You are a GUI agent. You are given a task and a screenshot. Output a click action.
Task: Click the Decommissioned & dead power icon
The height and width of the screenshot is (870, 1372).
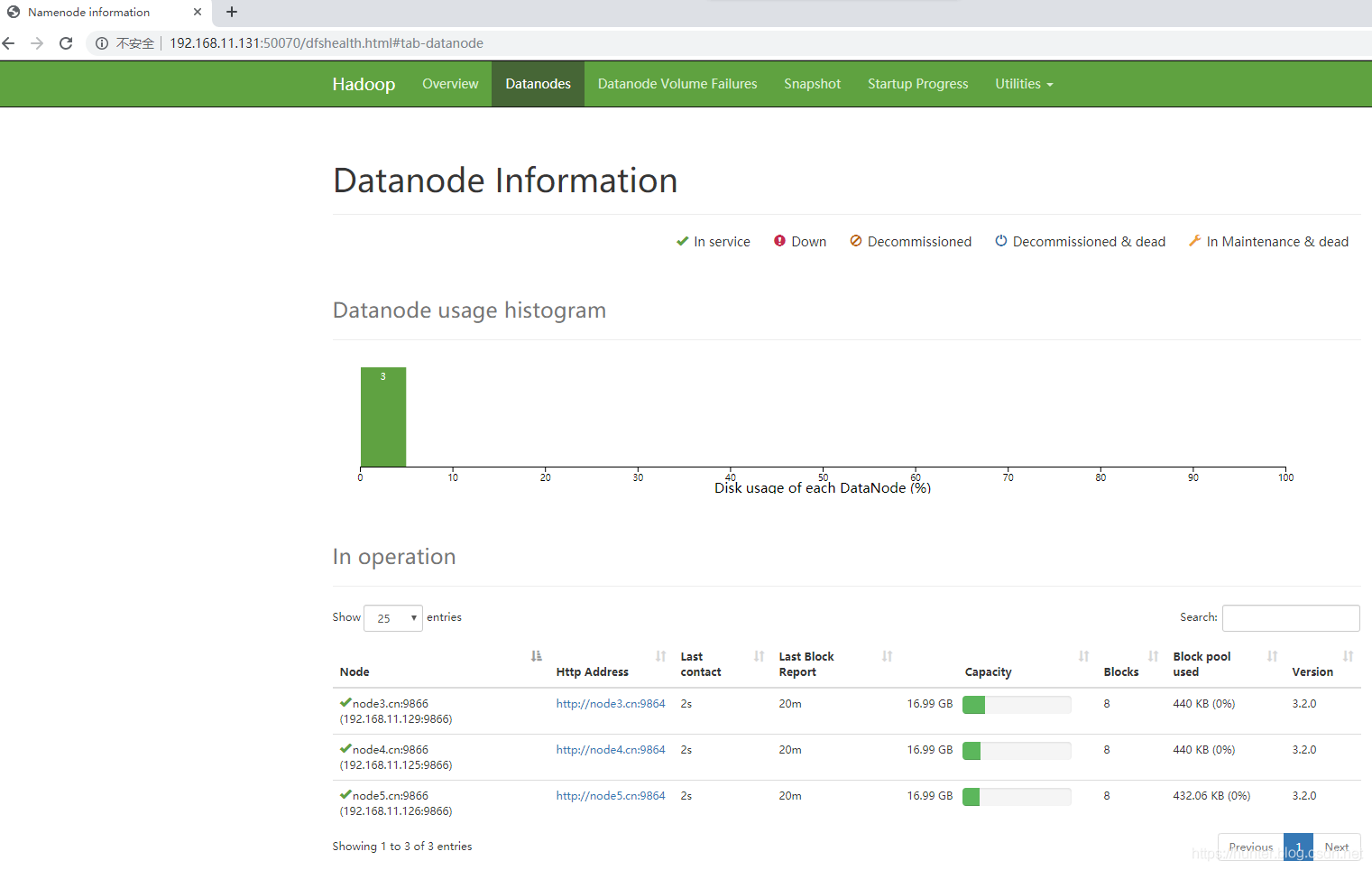click(x=1000, y=241)
